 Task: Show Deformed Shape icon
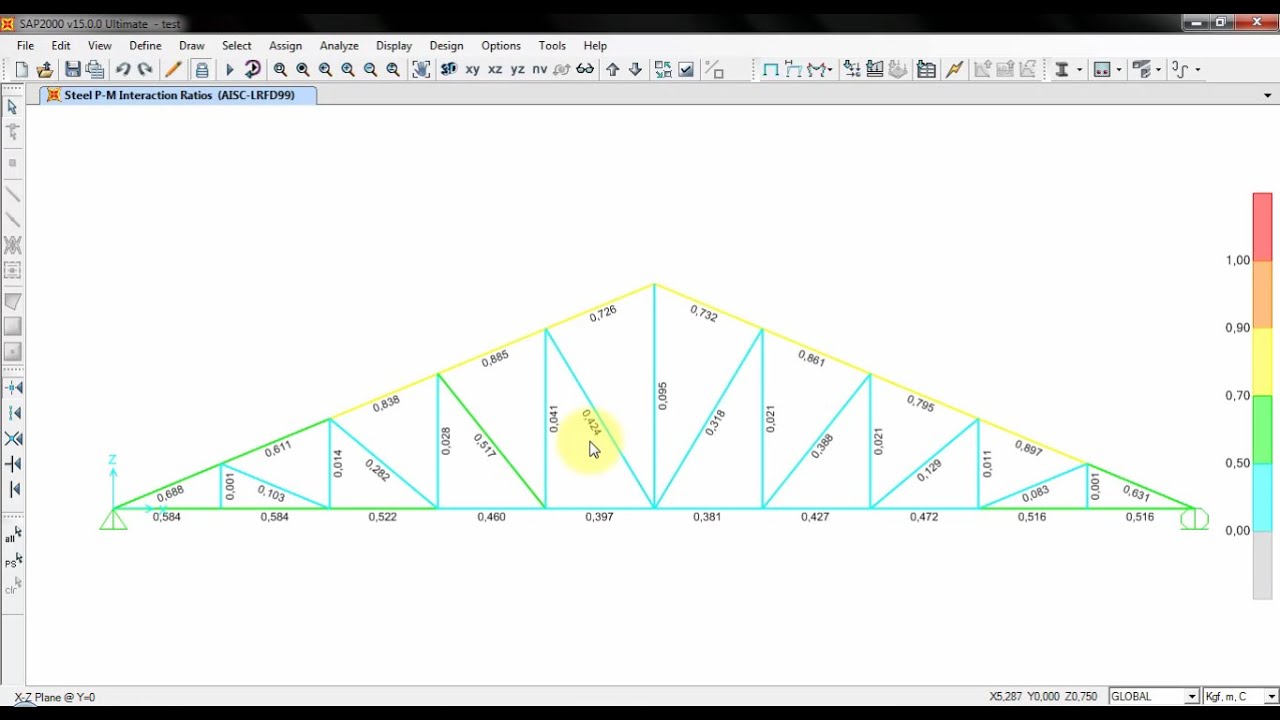tap(793, 69)
